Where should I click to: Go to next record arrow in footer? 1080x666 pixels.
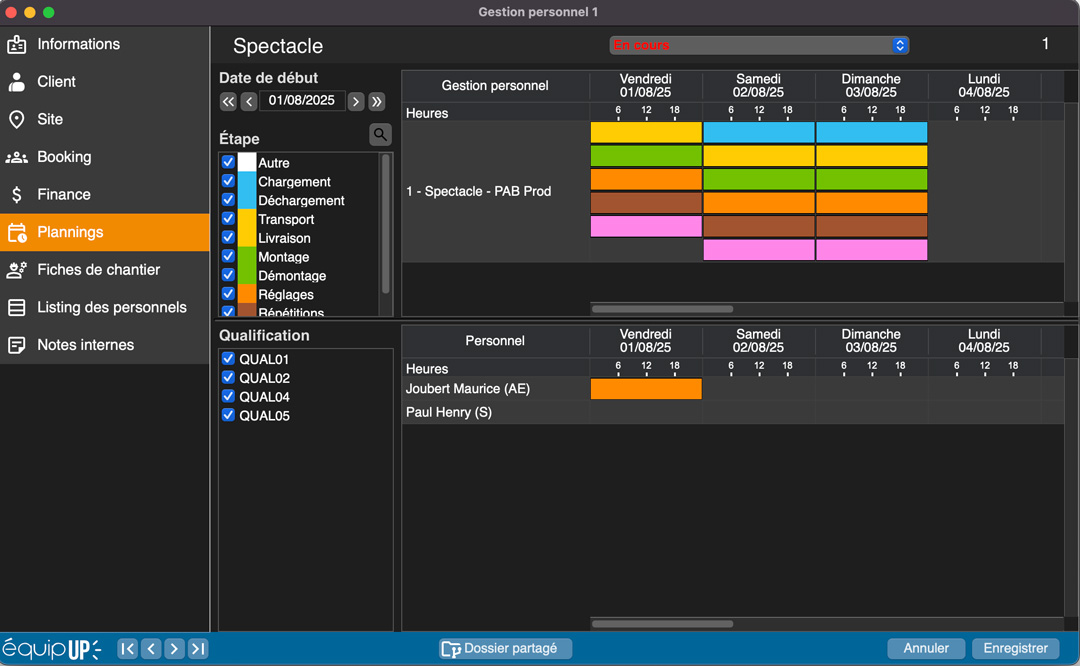(x=174, y=649)
